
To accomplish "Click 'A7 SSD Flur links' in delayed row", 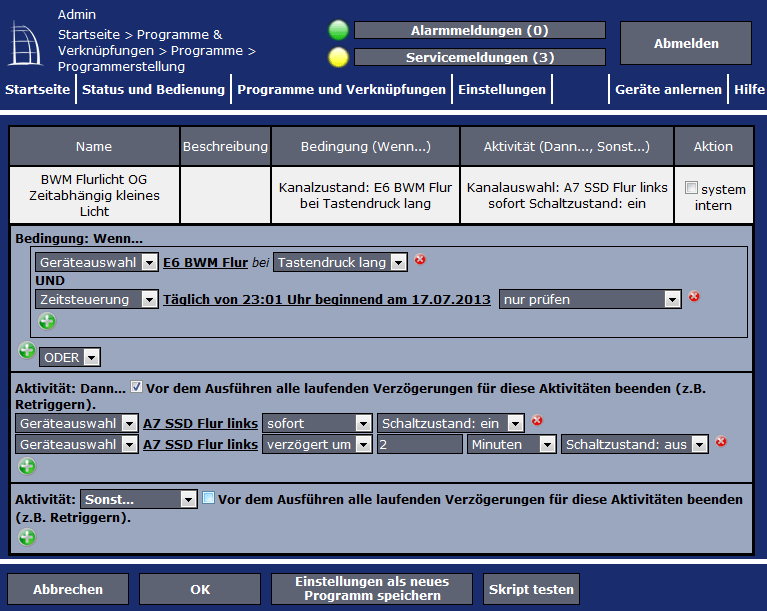I will 201,444.
